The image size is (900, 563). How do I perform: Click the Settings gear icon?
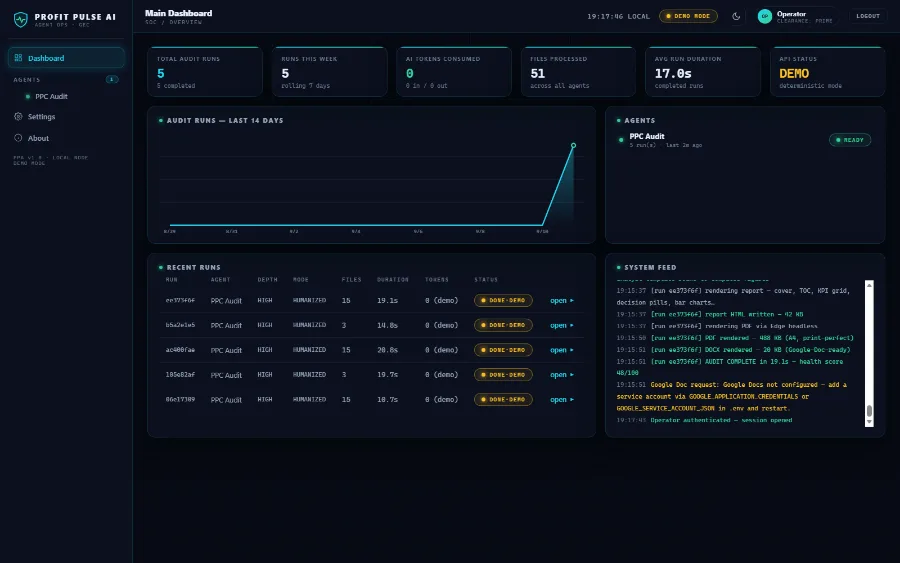pyautogui.click(x=18, y=117)
